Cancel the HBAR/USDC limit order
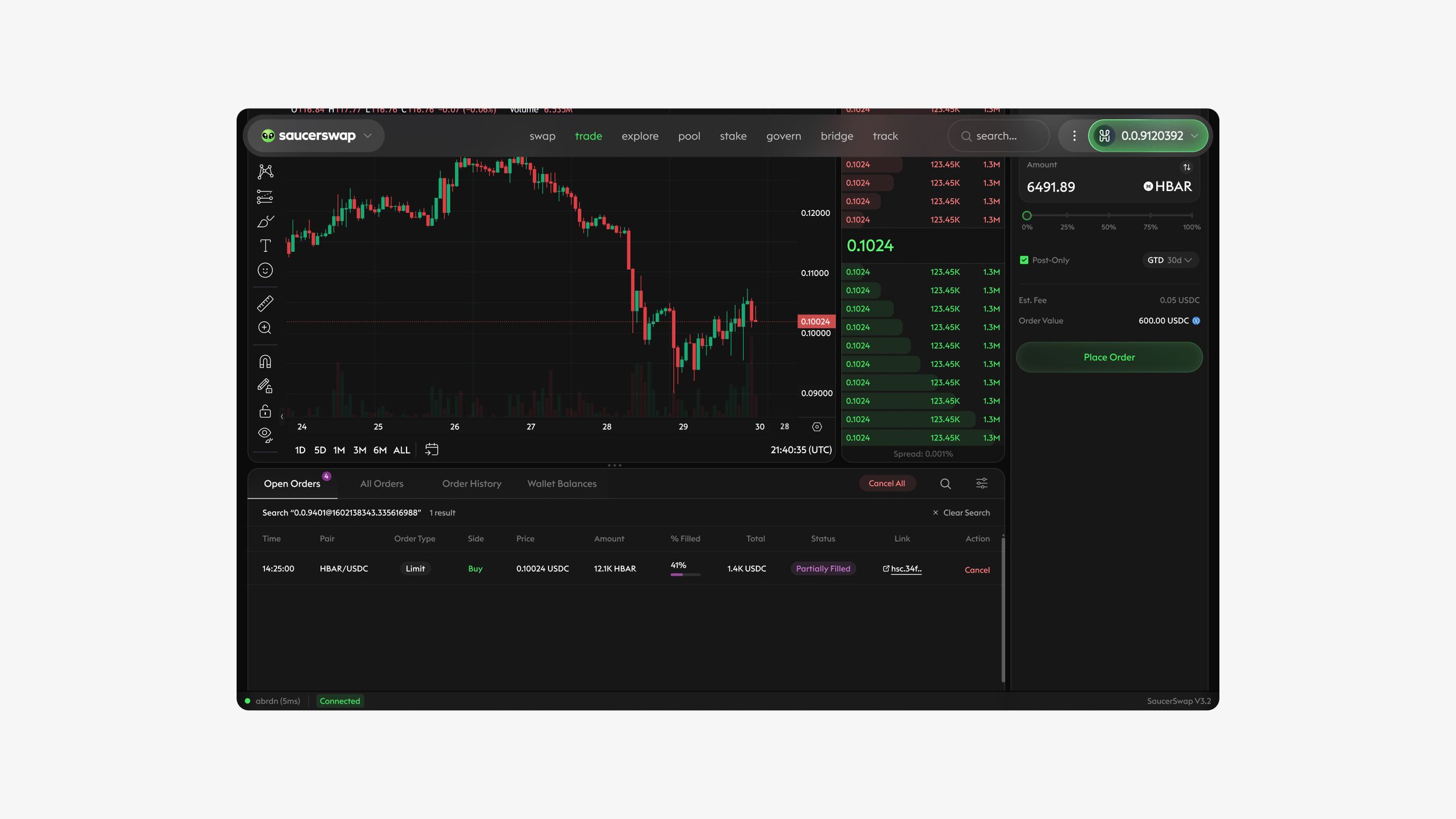This screenshot has width=1456, height=819. pyautogui.click(x=977, y=570)
